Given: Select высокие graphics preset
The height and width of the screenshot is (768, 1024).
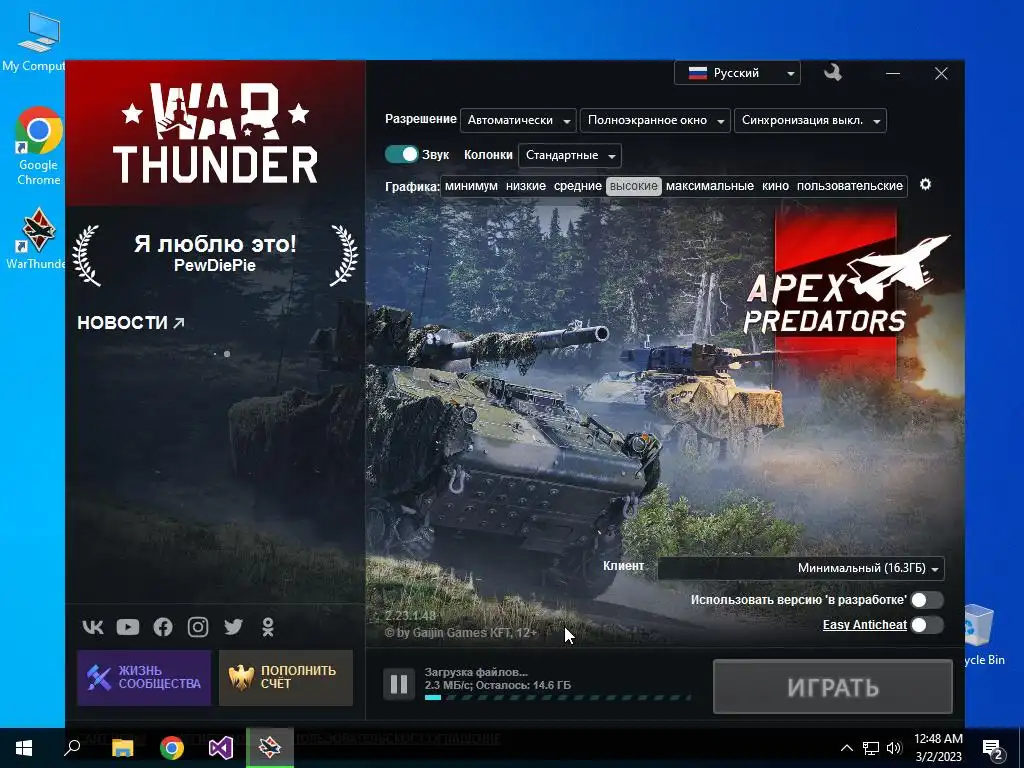Looking at the screenshot, I should (633, 186).
